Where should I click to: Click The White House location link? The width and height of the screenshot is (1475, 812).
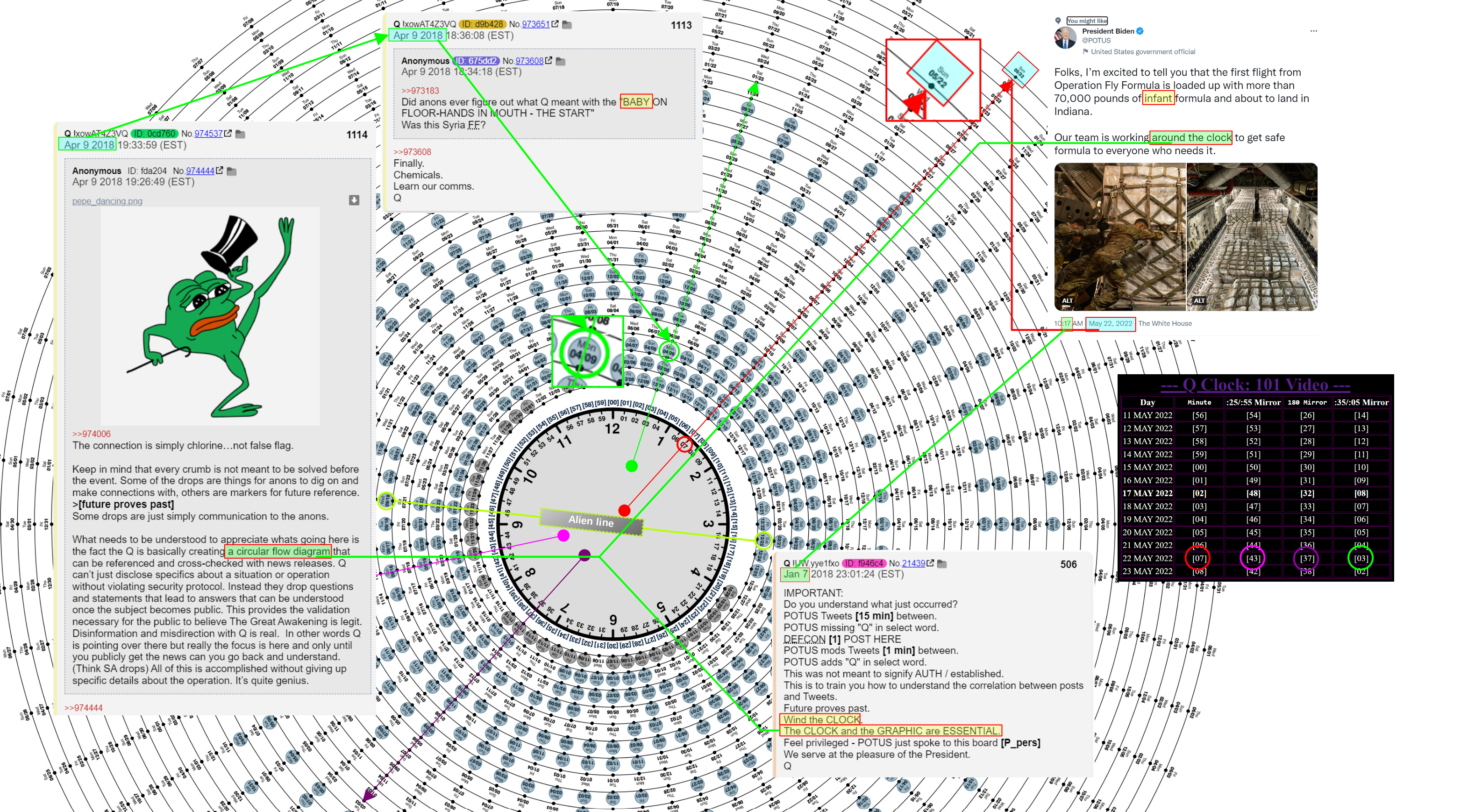(1165, 324)
